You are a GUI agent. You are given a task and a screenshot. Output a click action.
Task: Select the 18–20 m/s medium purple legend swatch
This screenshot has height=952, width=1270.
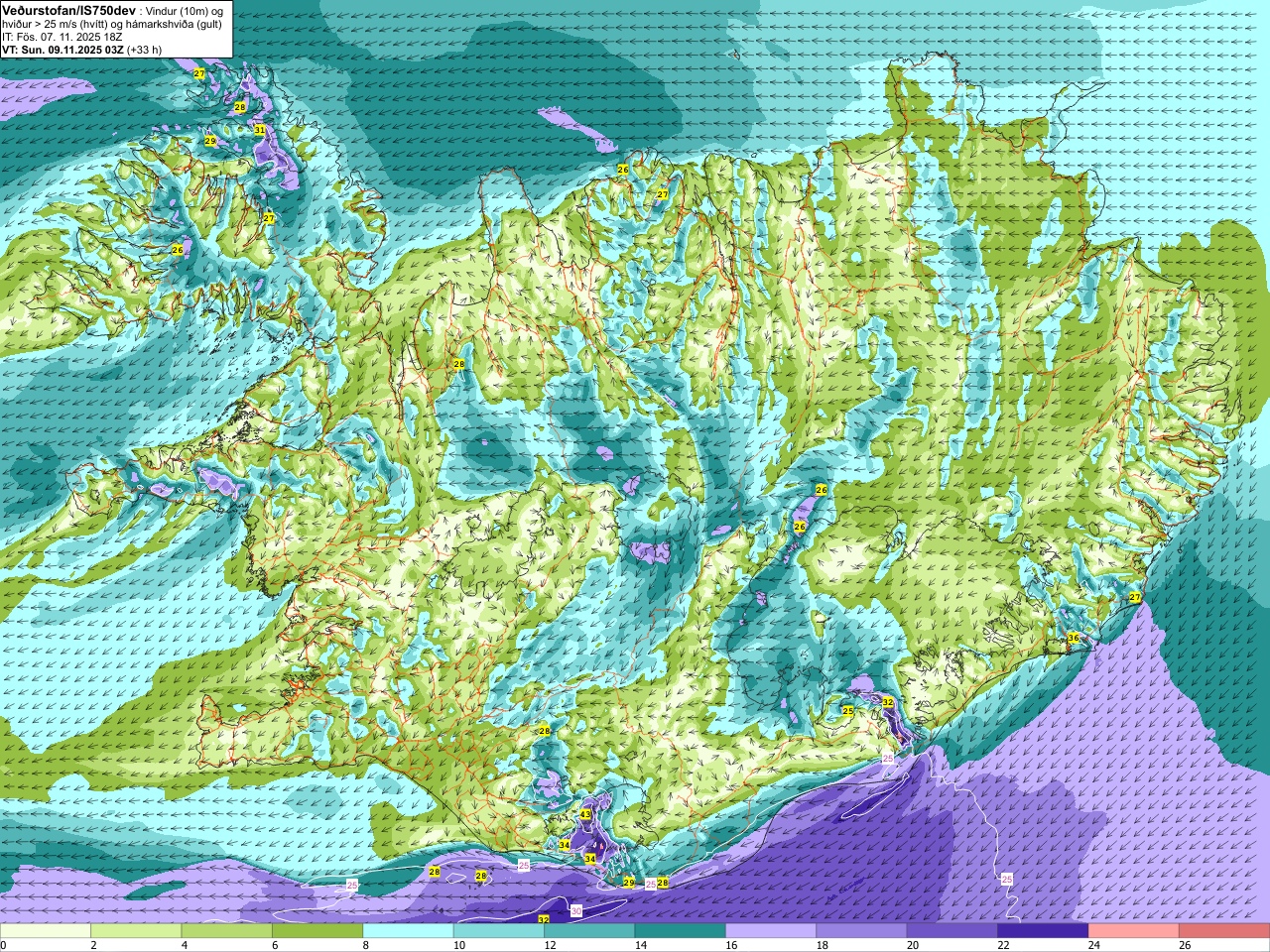pyautogui.click(x=862, y=931)
